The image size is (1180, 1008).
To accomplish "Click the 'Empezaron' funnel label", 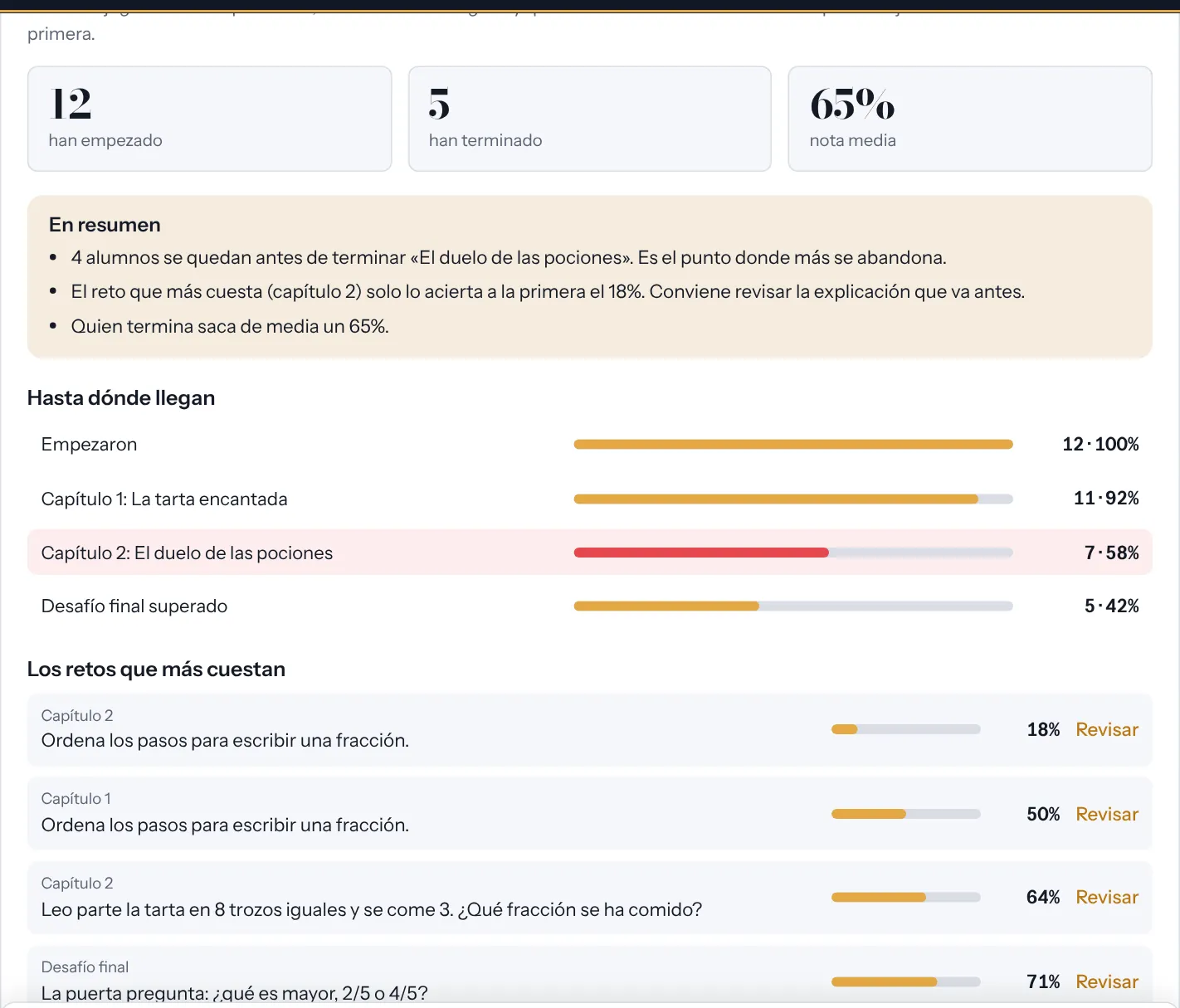I will pyautogui.click(x=89, y=445).
